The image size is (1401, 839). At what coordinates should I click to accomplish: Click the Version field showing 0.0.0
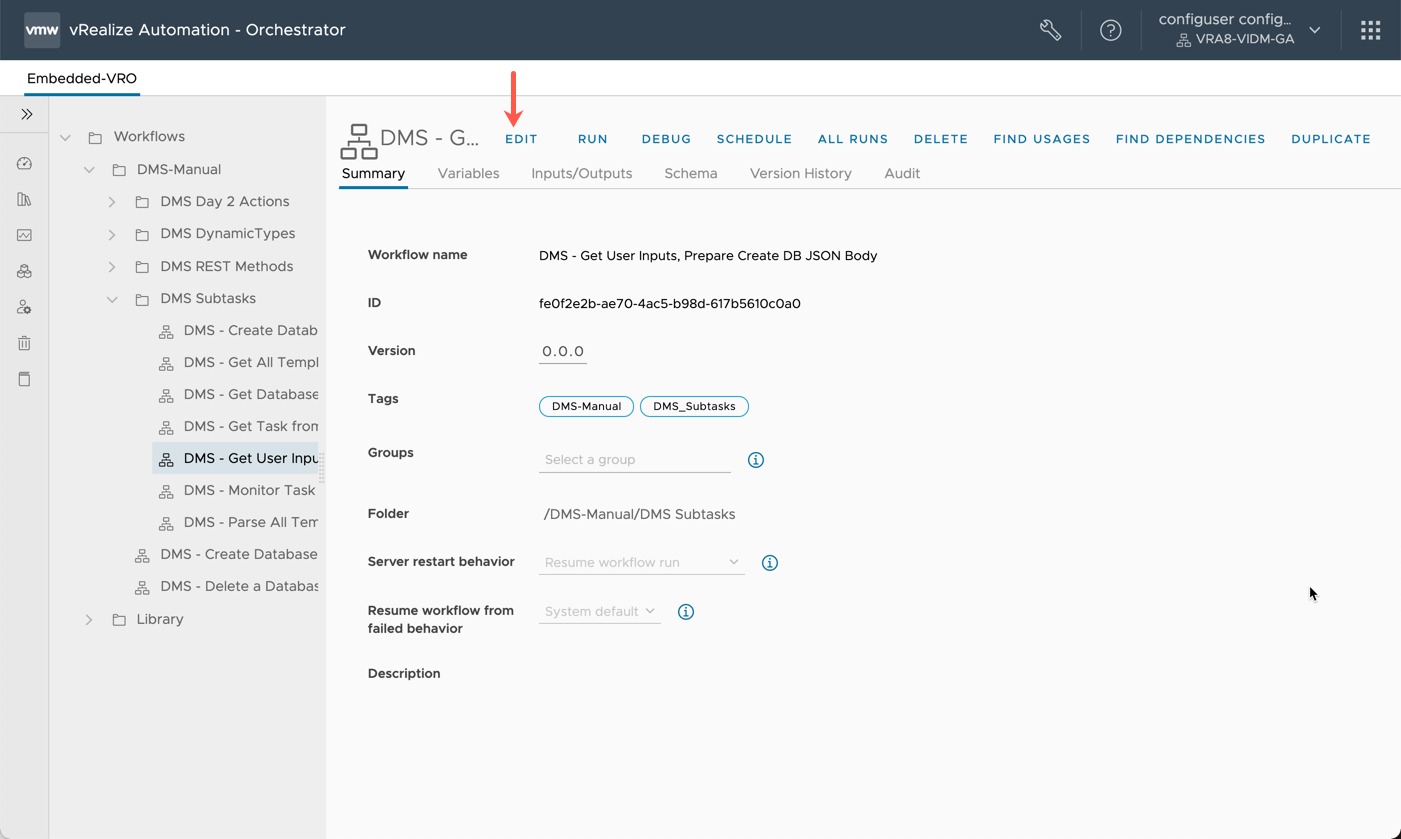[x=562, y=350]
